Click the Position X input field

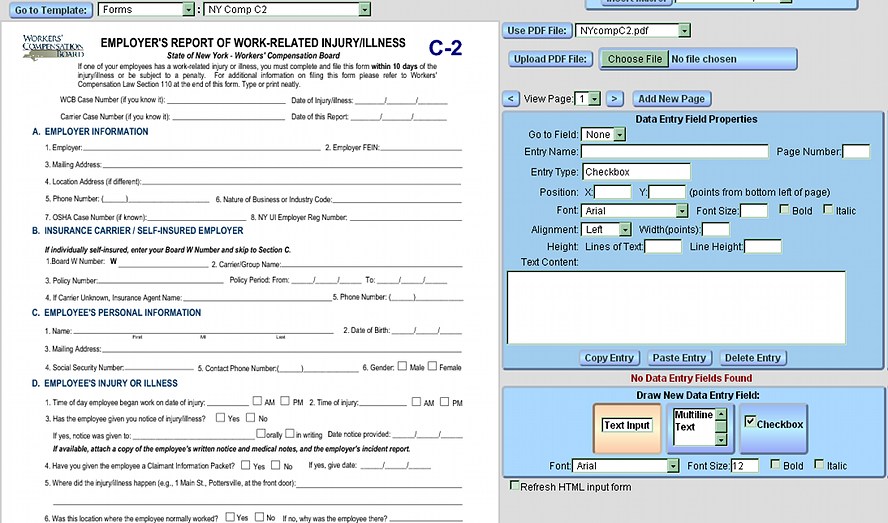(612, 193)
